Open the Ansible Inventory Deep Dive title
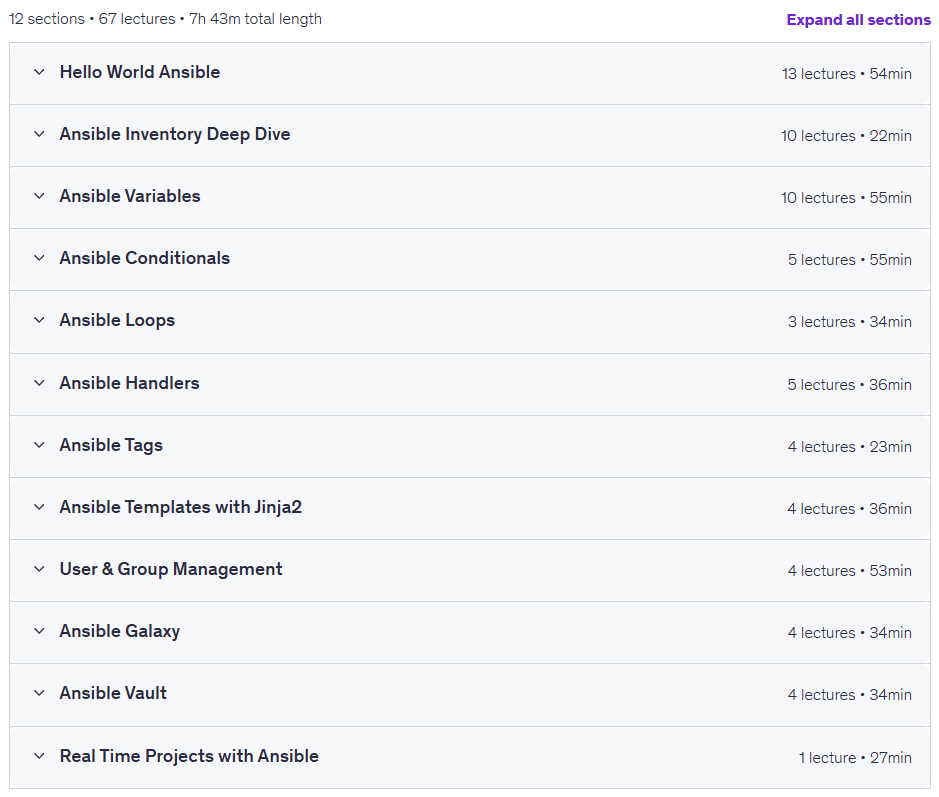Viewport: 939px width, 797px height. 175,134
